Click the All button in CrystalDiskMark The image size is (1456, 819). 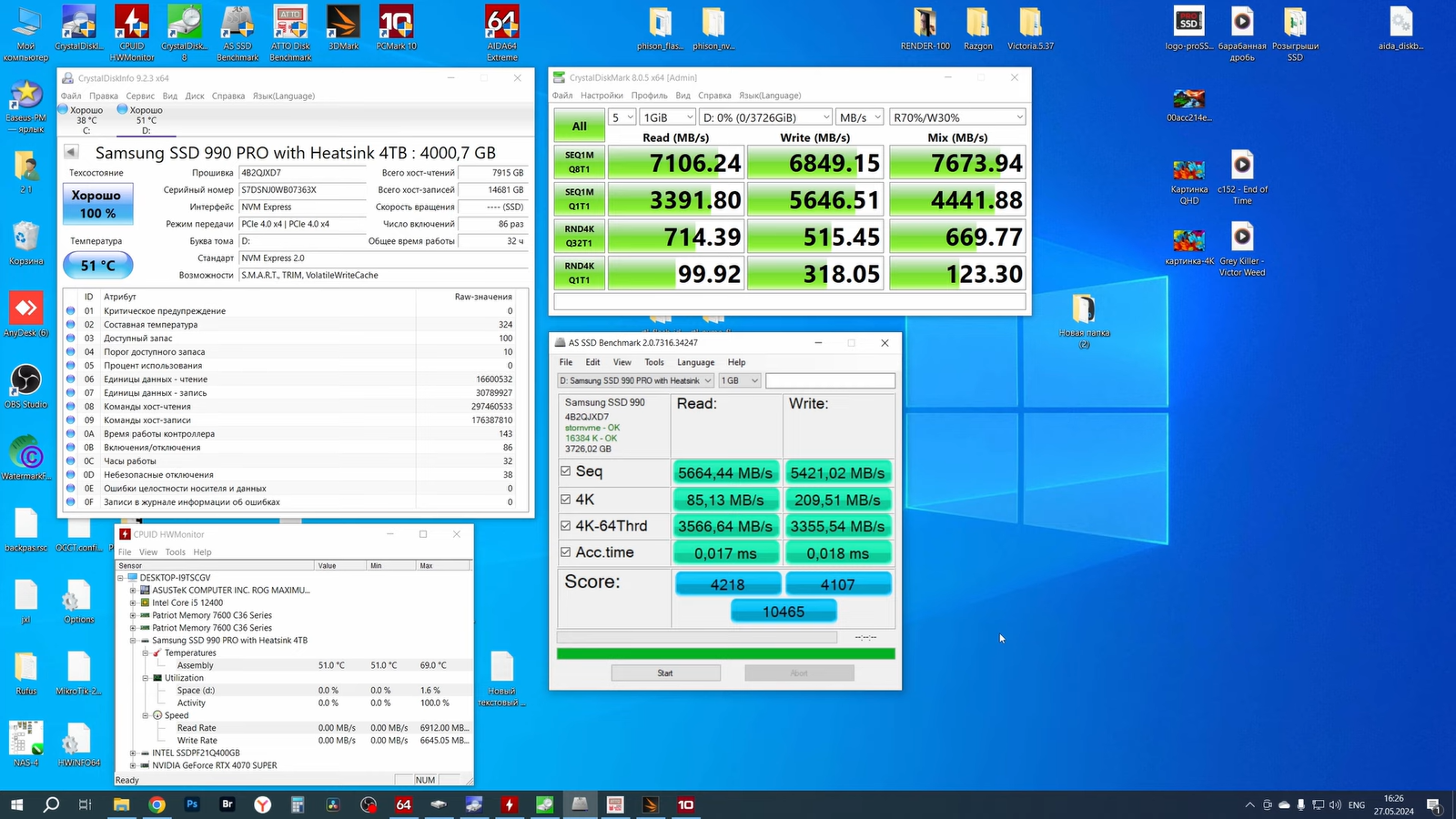coord(579,126)
